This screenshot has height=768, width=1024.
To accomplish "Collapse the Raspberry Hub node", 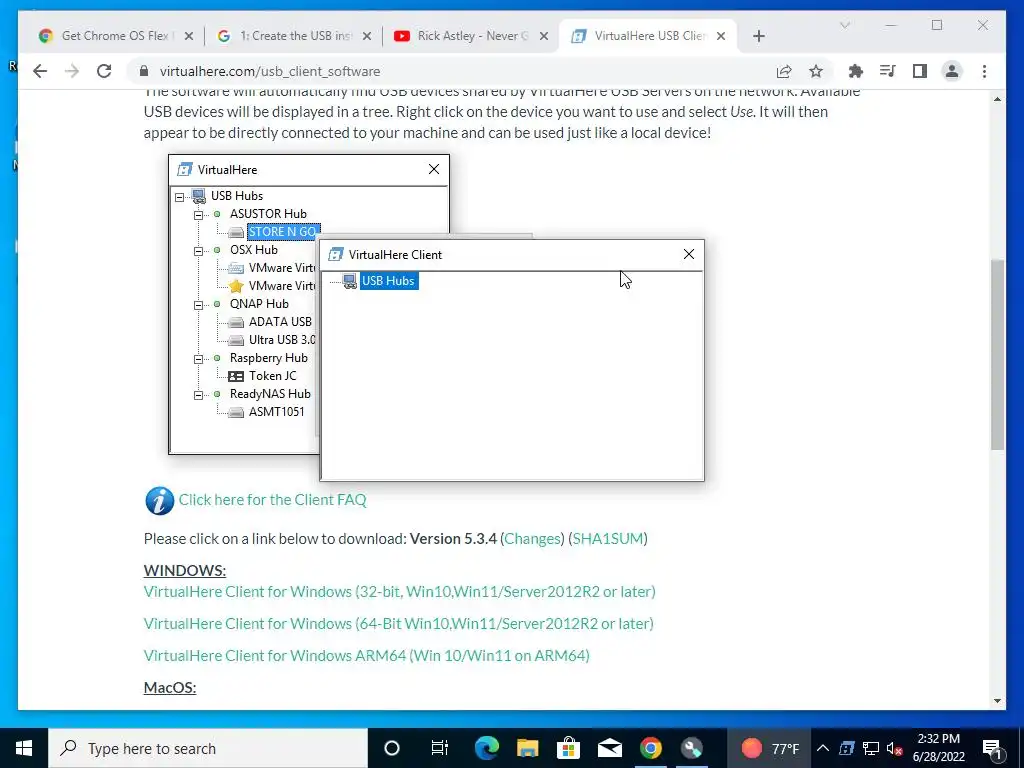I will [x=199, y=359].
